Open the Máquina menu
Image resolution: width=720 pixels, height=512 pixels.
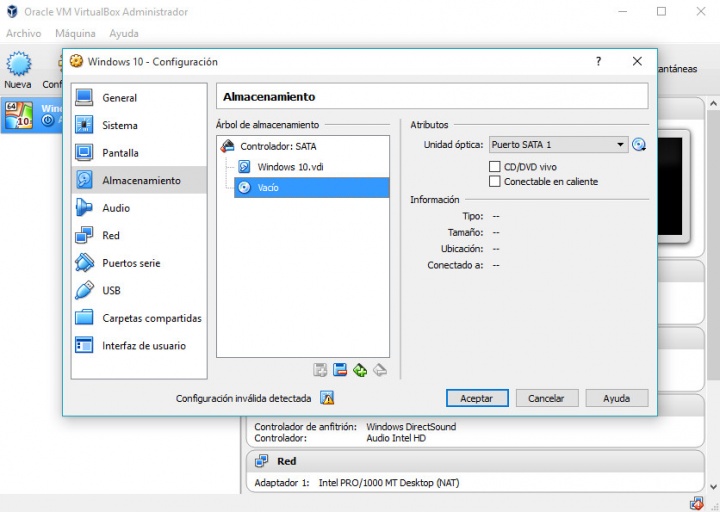tap(75, 34)
